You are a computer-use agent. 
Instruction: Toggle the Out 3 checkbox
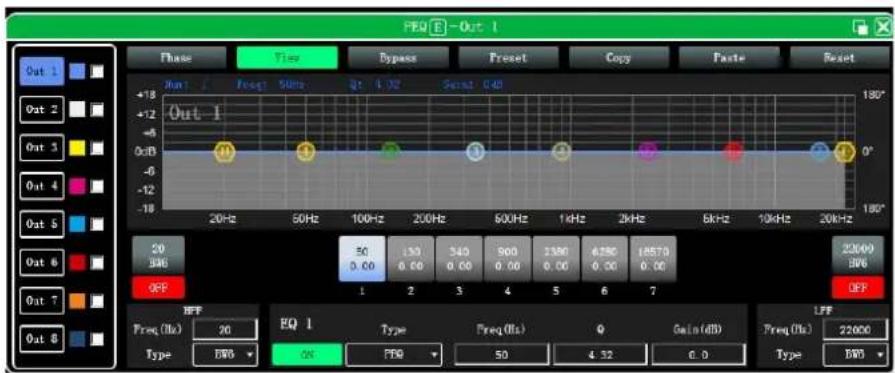coord(98,148)
